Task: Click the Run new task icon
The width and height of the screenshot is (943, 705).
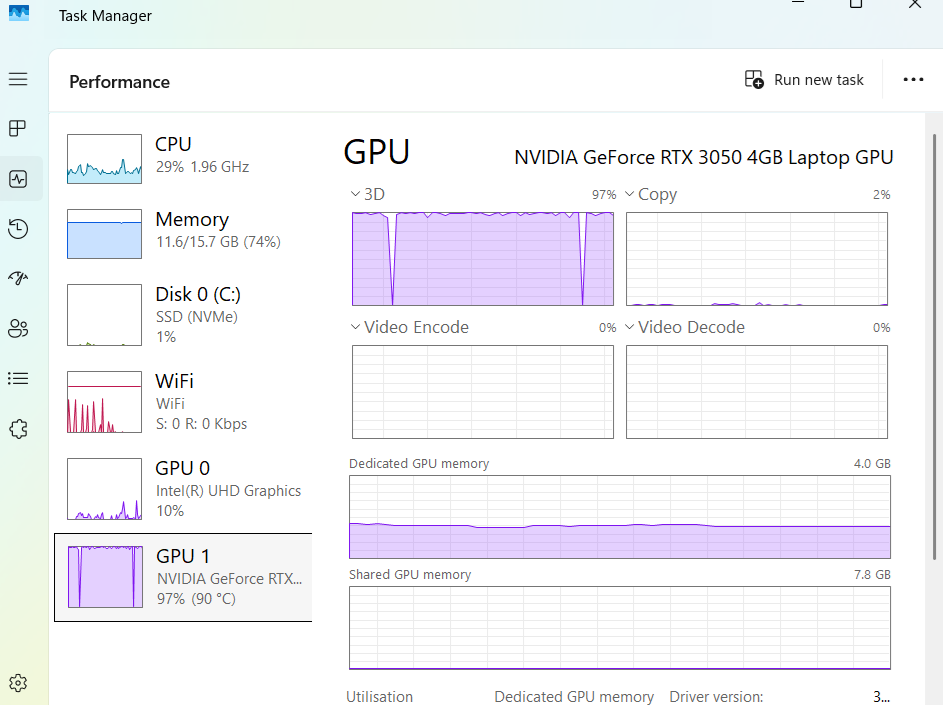Action: (754, 79)
